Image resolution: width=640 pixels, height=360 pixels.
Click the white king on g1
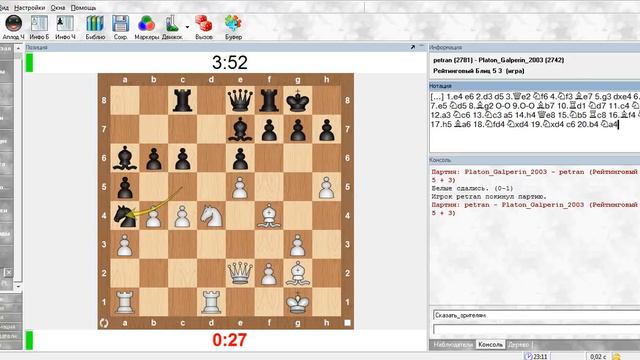pos(298,302)
